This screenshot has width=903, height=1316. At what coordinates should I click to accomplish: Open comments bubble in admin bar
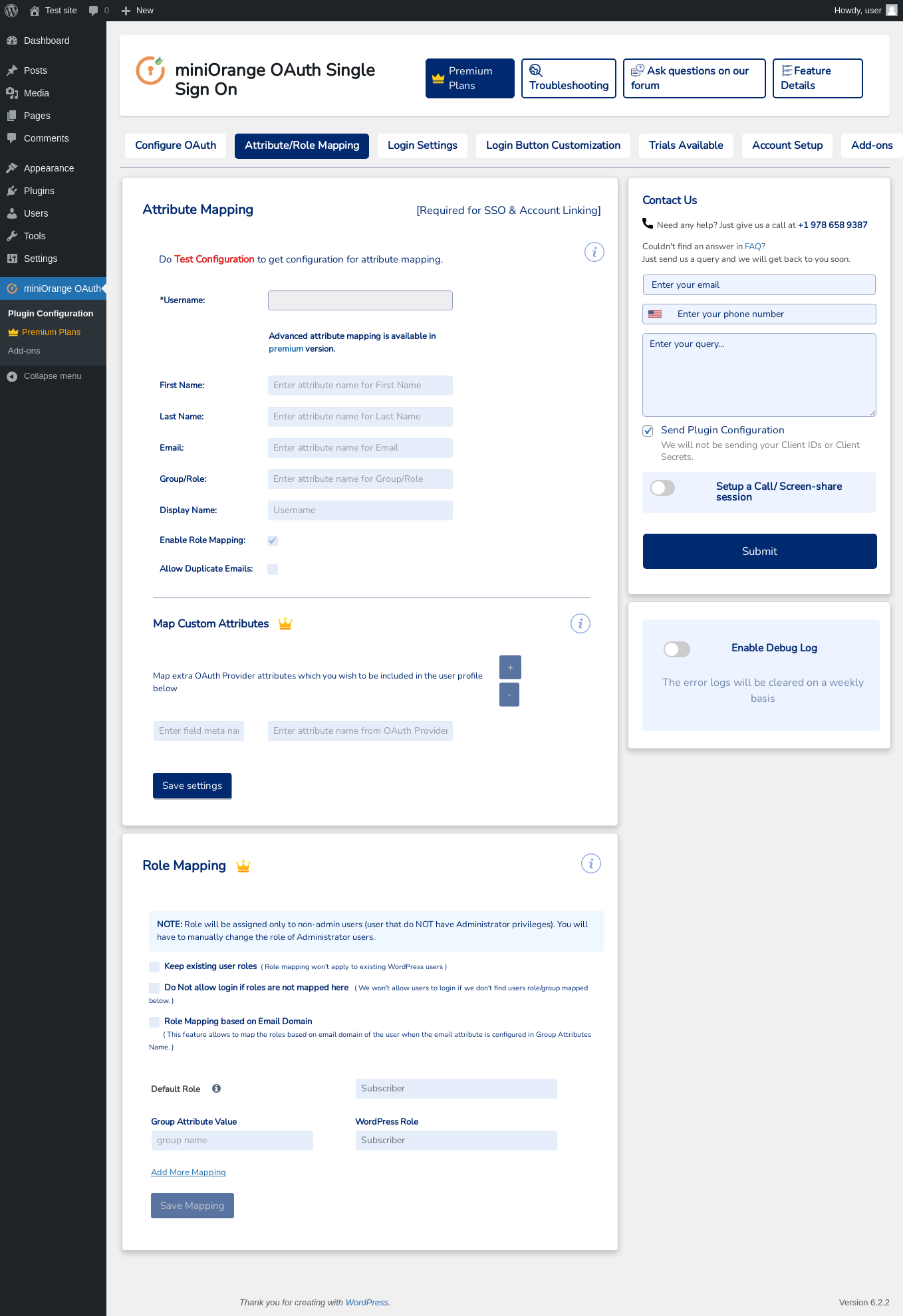tap(94, 11)
